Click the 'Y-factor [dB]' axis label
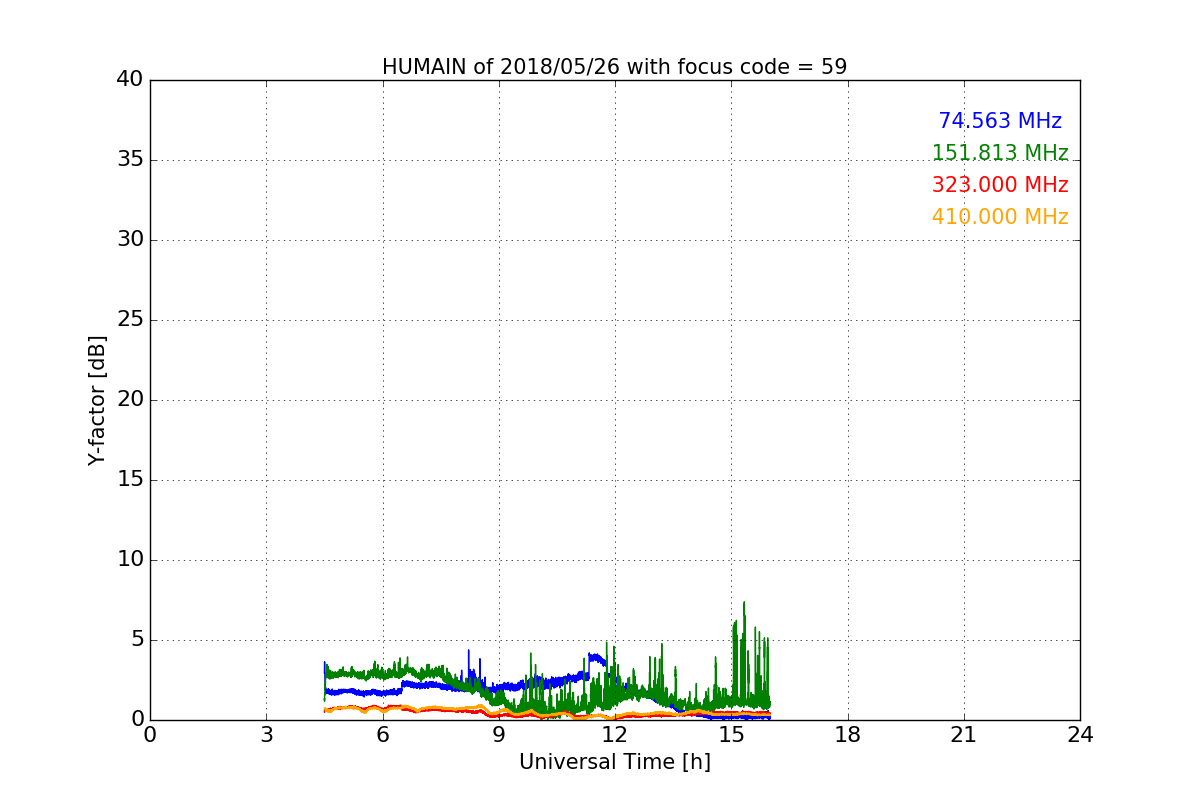 click(x=97, y=400)
